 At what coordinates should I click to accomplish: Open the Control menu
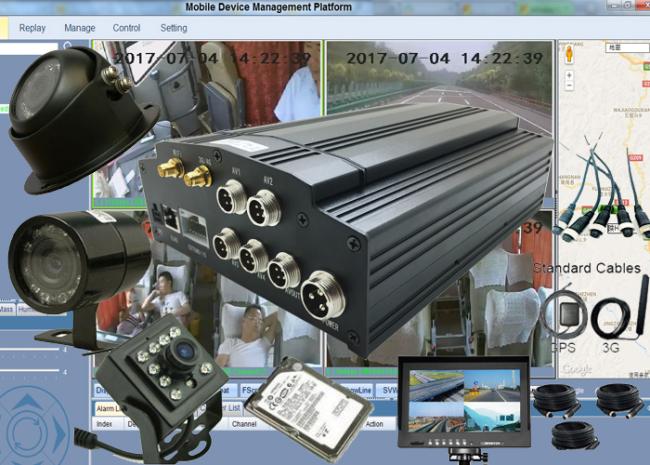point(126,28)
